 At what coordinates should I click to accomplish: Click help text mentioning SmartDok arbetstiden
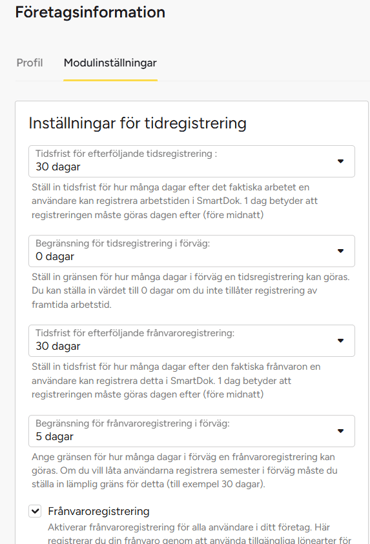coord(175,201)
